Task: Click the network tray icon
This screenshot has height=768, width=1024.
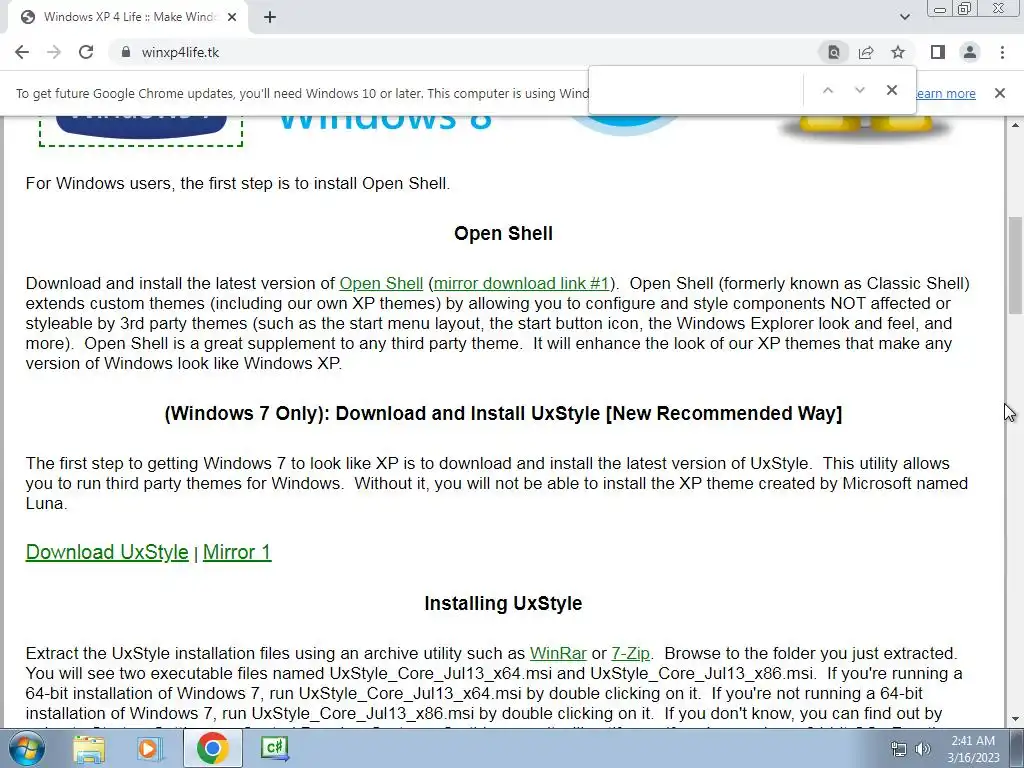Action: (x=899, y=749)
